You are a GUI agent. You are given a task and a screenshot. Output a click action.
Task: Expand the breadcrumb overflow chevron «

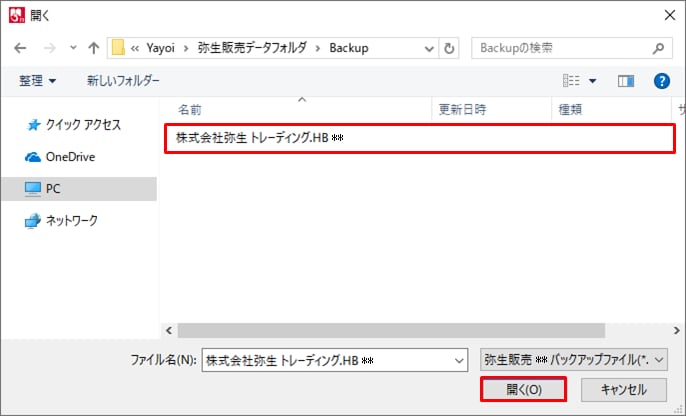tap(135, 48)
